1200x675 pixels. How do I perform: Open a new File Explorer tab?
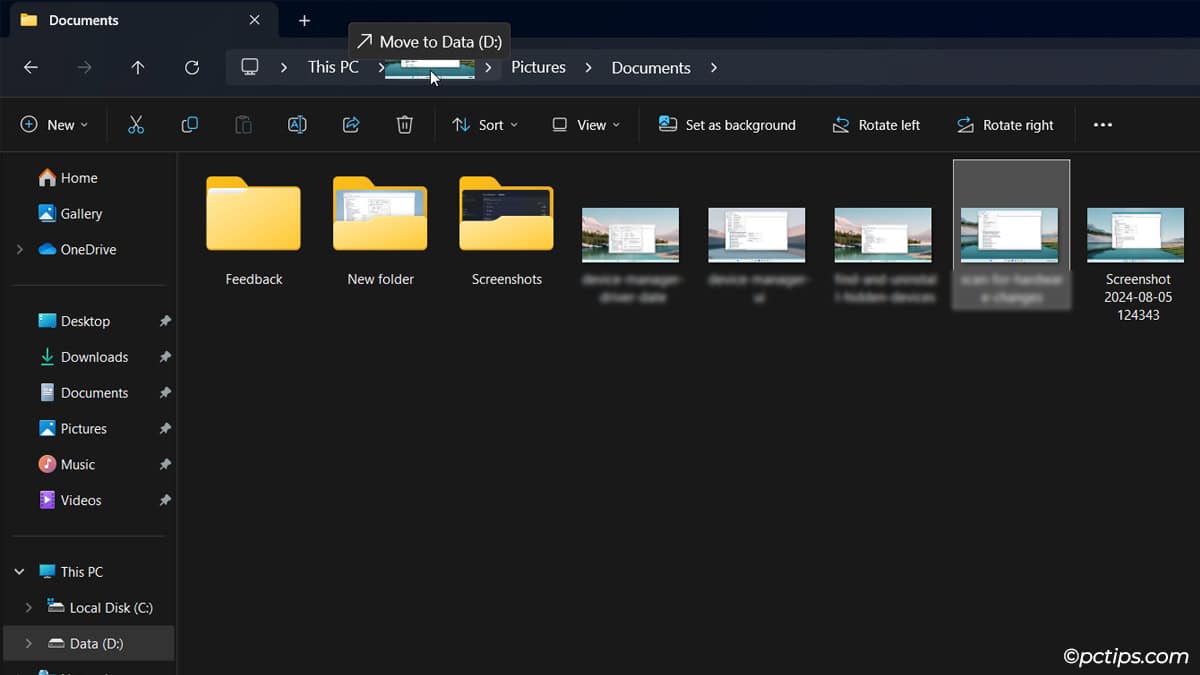(x=304, y=20)
